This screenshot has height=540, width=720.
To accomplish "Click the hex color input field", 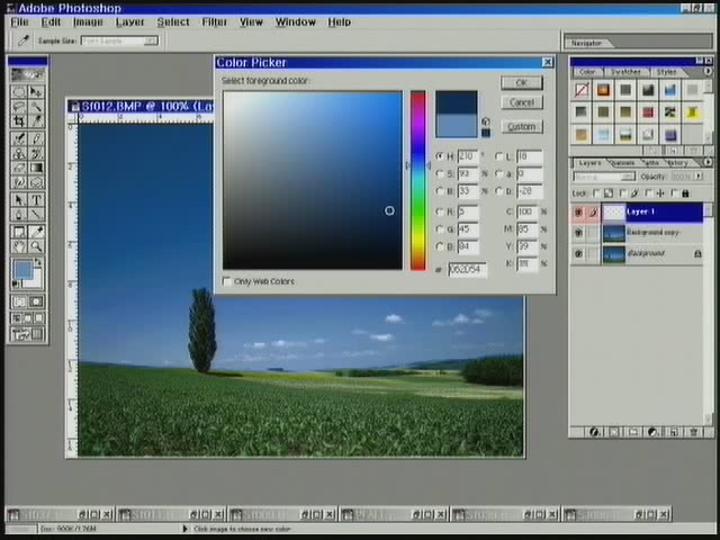I will pyautogui.click(x=467, y=270).
